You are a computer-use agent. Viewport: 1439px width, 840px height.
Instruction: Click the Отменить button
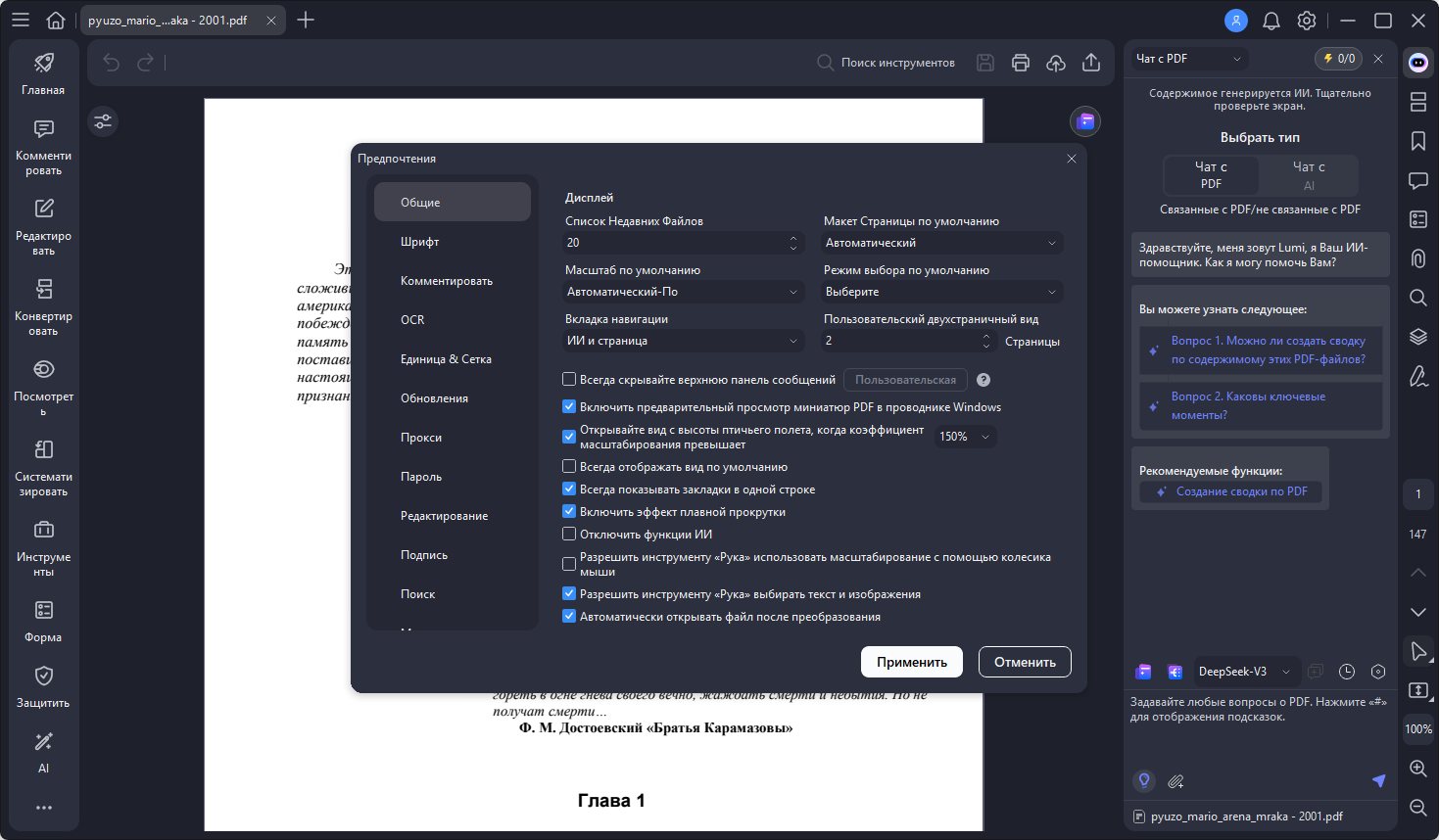tap(1025, 662)
